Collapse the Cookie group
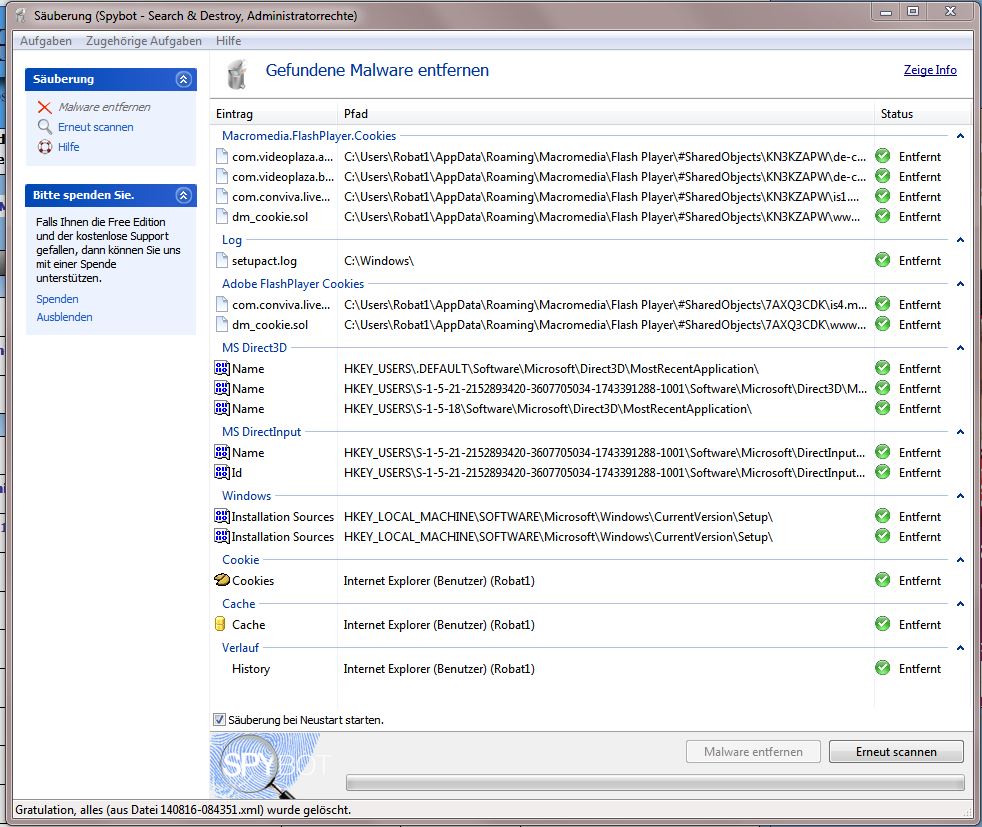Image resolution: width=982 pixels, height=827 pixels. point(960,560)
